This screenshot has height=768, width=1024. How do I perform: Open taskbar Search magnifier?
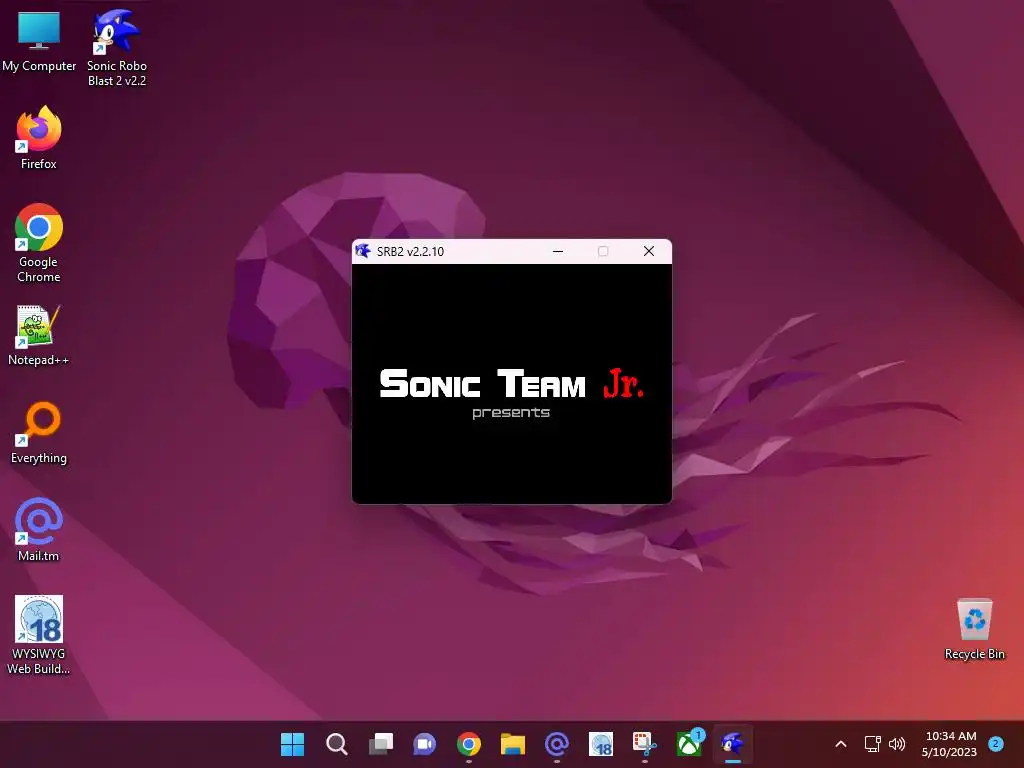click(336, 744)
